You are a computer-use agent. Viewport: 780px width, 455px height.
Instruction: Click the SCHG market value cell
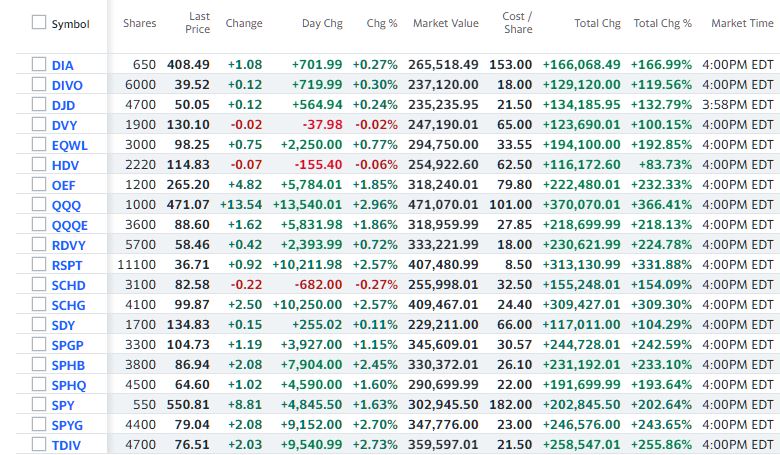click(443, 305)
